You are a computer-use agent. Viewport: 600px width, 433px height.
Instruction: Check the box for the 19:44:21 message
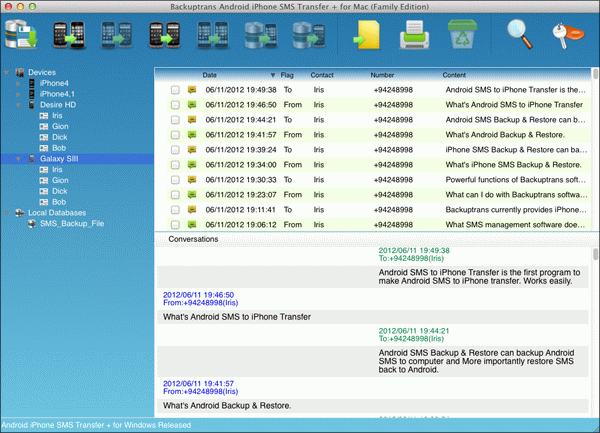175,120
